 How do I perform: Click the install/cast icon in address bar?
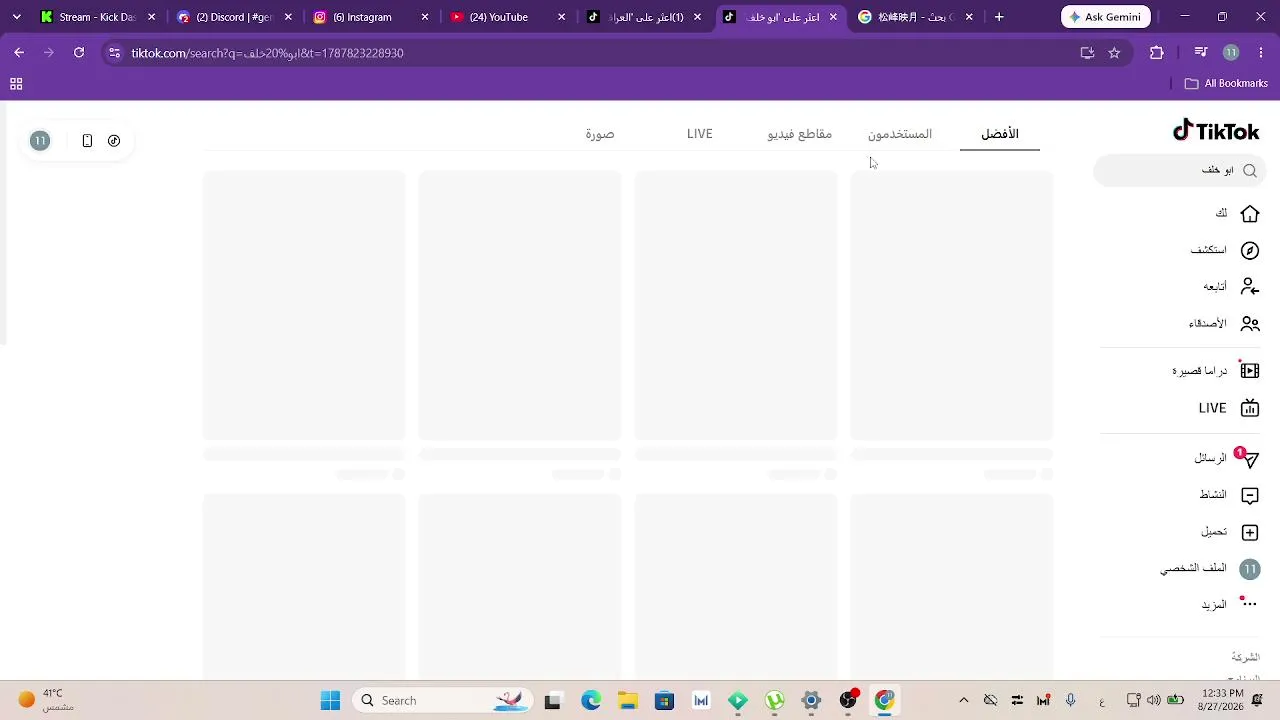(x=1087, y=53)
